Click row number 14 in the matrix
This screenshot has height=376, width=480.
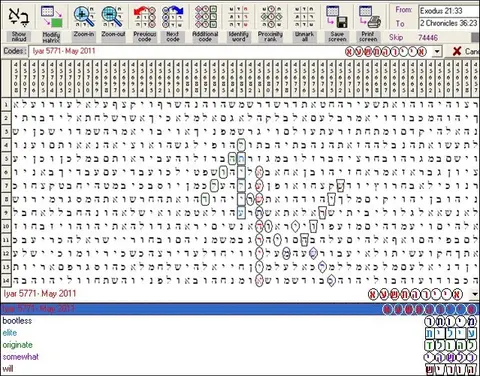coord(6,280)
